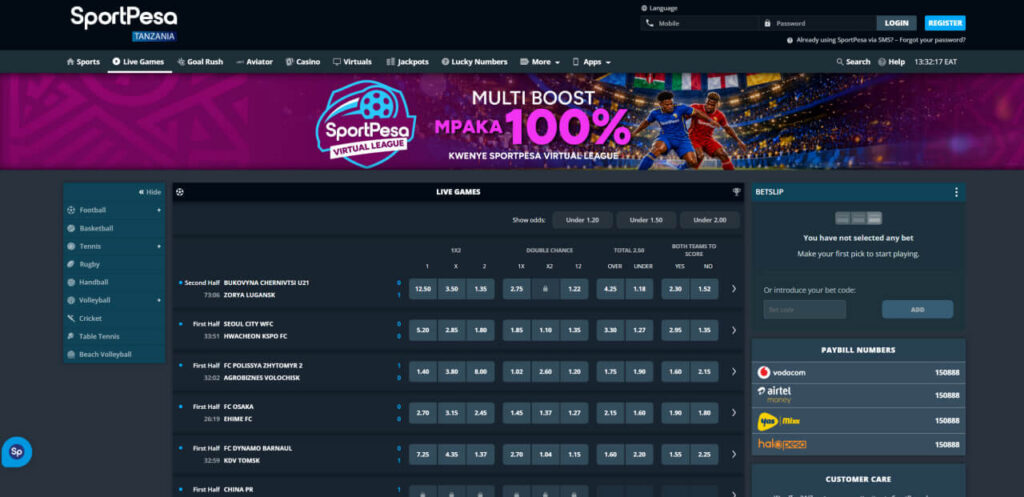Screen dimensions: 1024x497
Task: Click the trophy icon in Live Games header
Action: pos(736,192)
